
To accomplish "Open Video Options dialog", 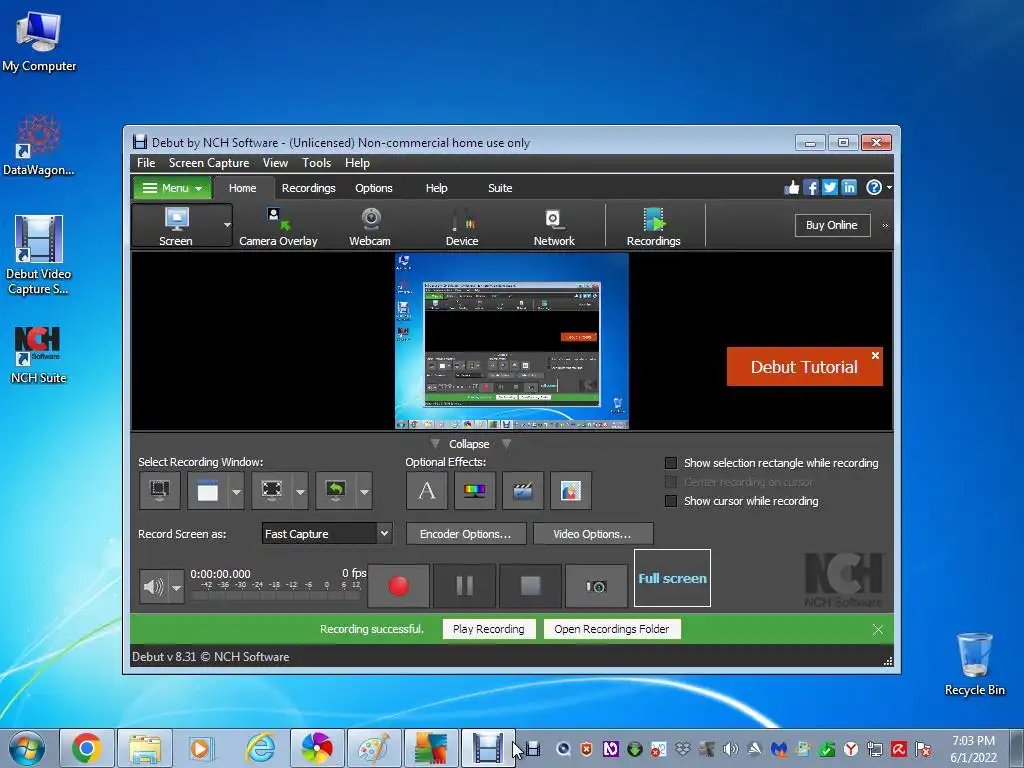I will pyautogui.click(x=592, y=534).
